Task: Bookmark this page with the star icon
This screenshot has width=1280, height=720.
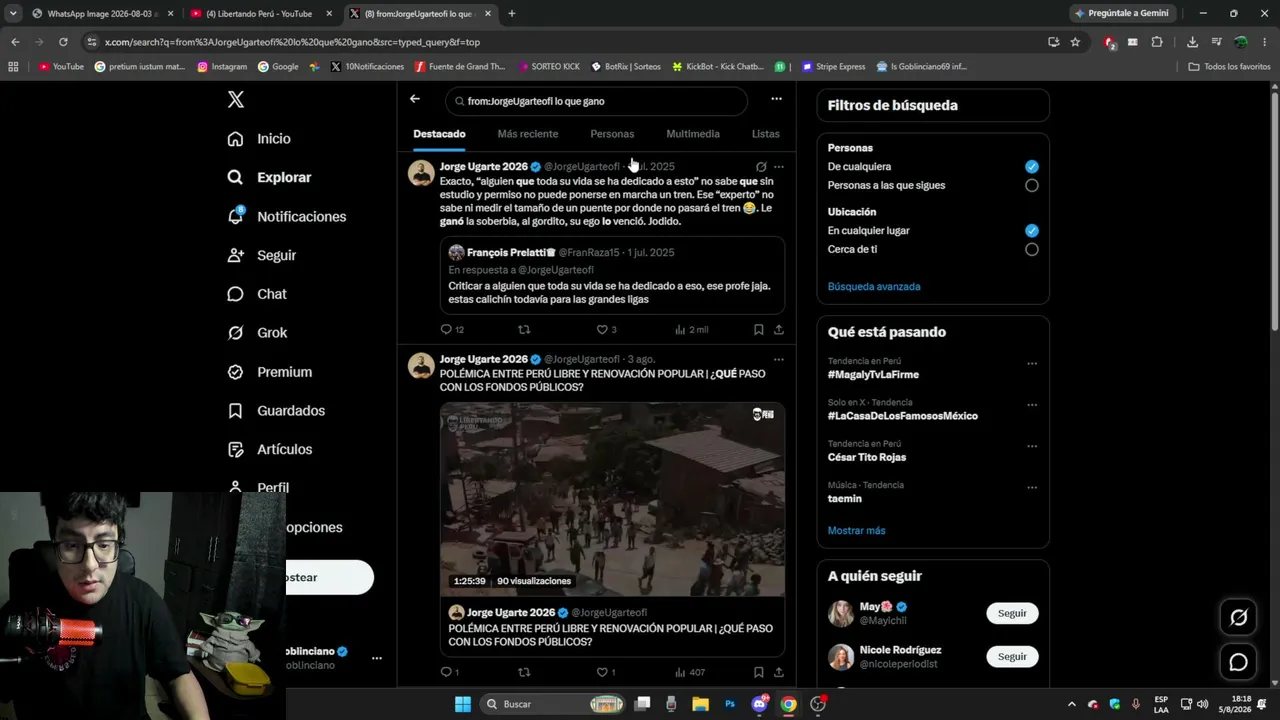Action: click(1075, 42)
